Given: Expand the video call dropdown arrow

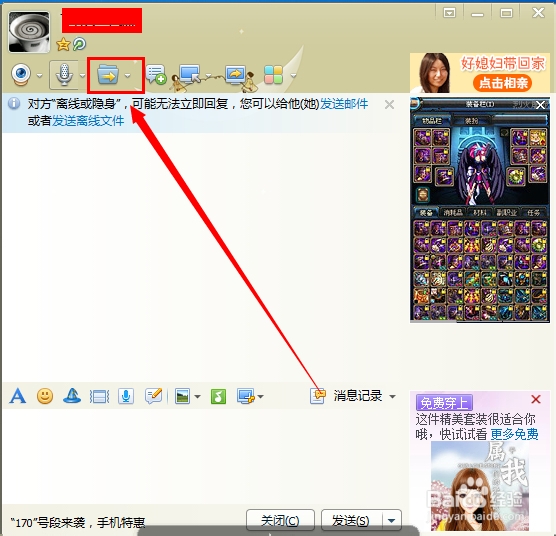Looking at the screenshot, I should [39, 75].
